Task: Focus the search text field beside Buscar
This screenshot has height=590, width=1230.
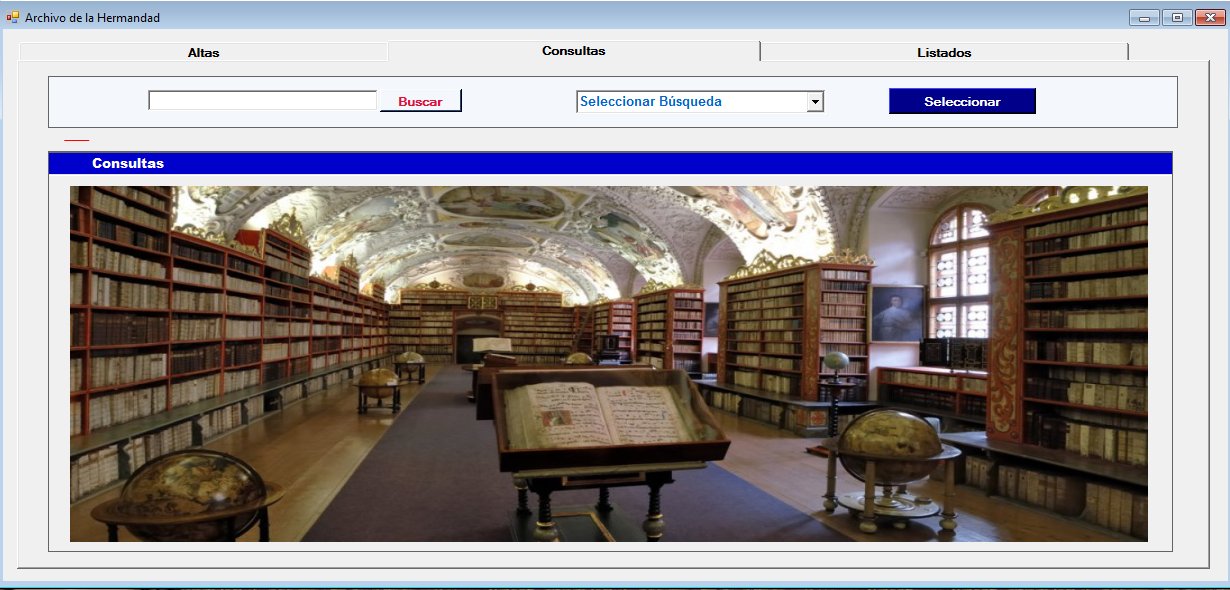Action: (262, 101)
